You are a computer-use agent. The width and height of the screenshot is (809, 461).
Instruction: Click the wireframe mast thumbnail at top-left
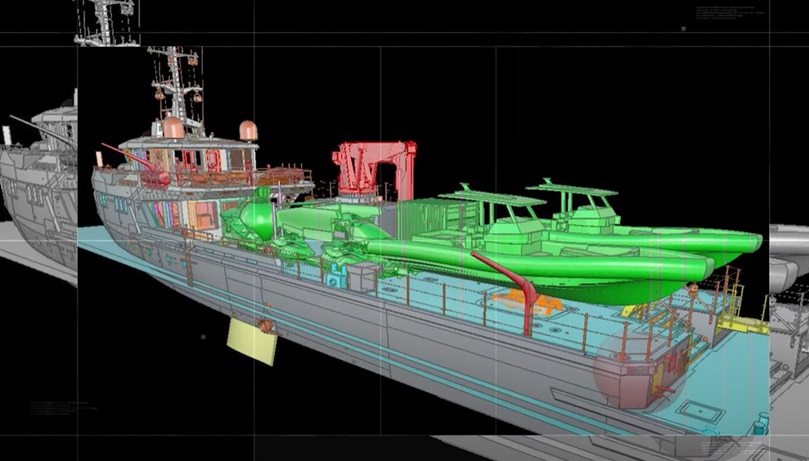pyautogui.click(x=105, y=22)
